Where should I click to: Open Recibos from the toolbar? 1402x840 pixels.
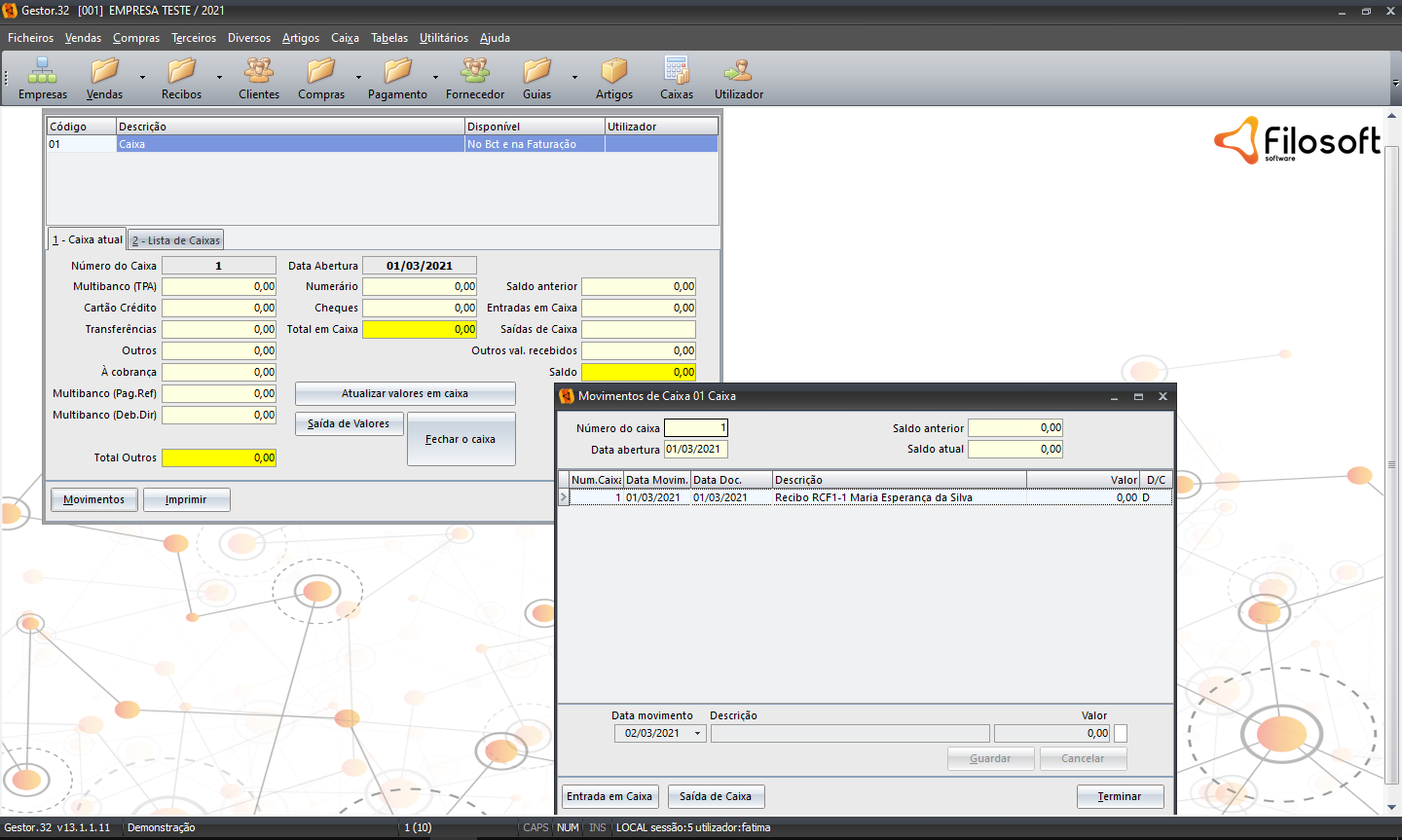pos(181,71)
